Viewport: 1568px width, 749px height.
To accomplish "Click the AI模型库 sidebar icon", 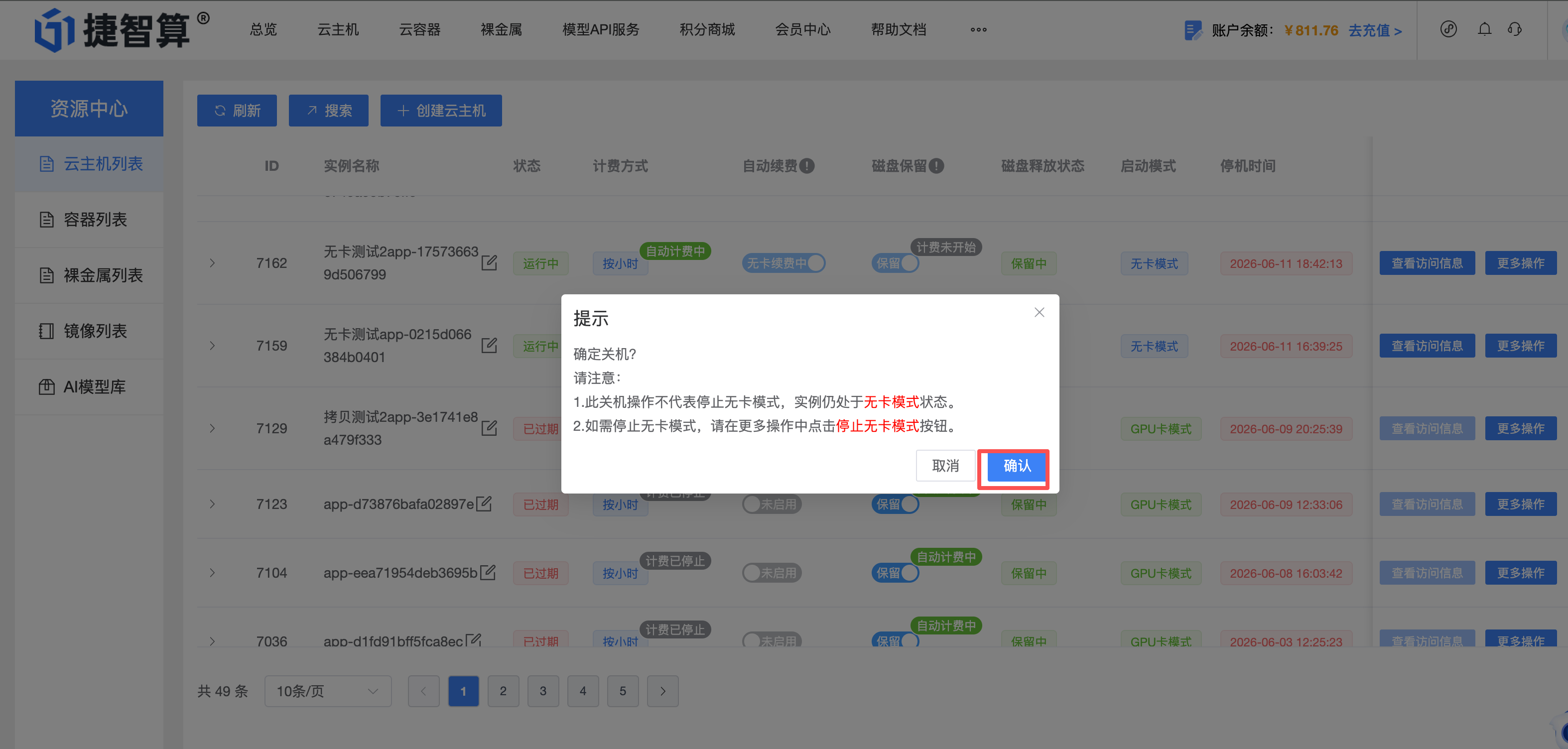I will (x=46, y=387).
